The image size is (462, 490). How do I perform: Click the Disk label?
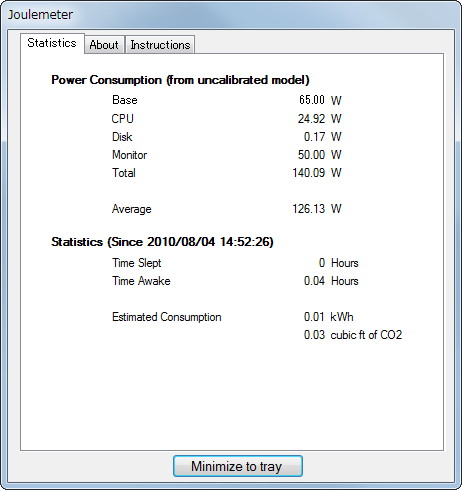[122, 137]
